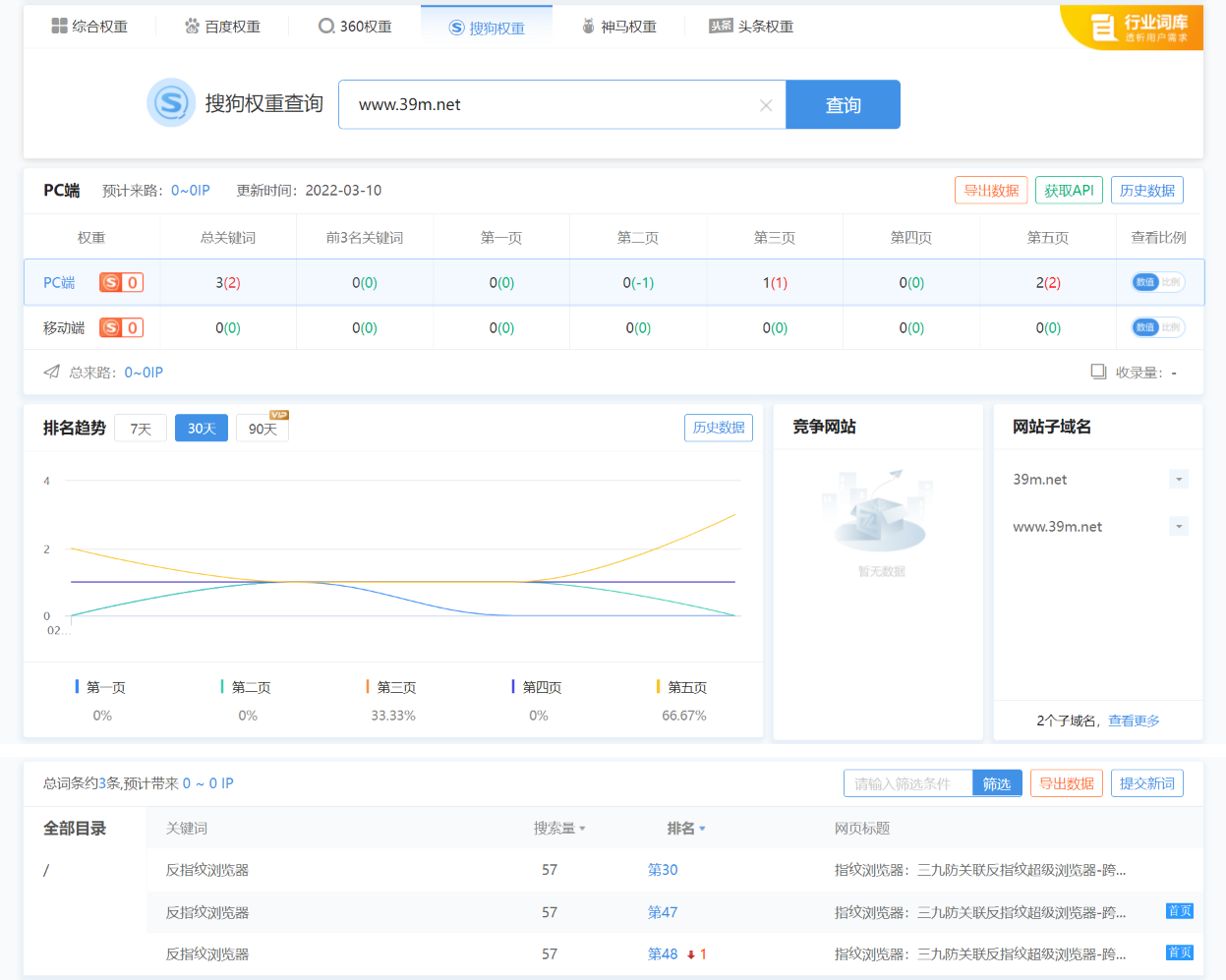Sort keywords by the 搜索量 column
The width and height of the screenshot is (1226, 980).
click(559, 829)
